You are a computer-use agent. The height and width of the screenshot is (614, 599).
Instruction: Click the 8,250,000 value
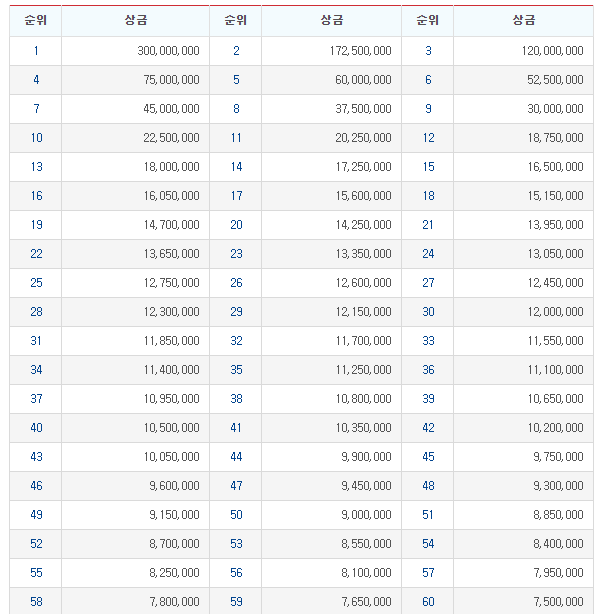point(174,572)
